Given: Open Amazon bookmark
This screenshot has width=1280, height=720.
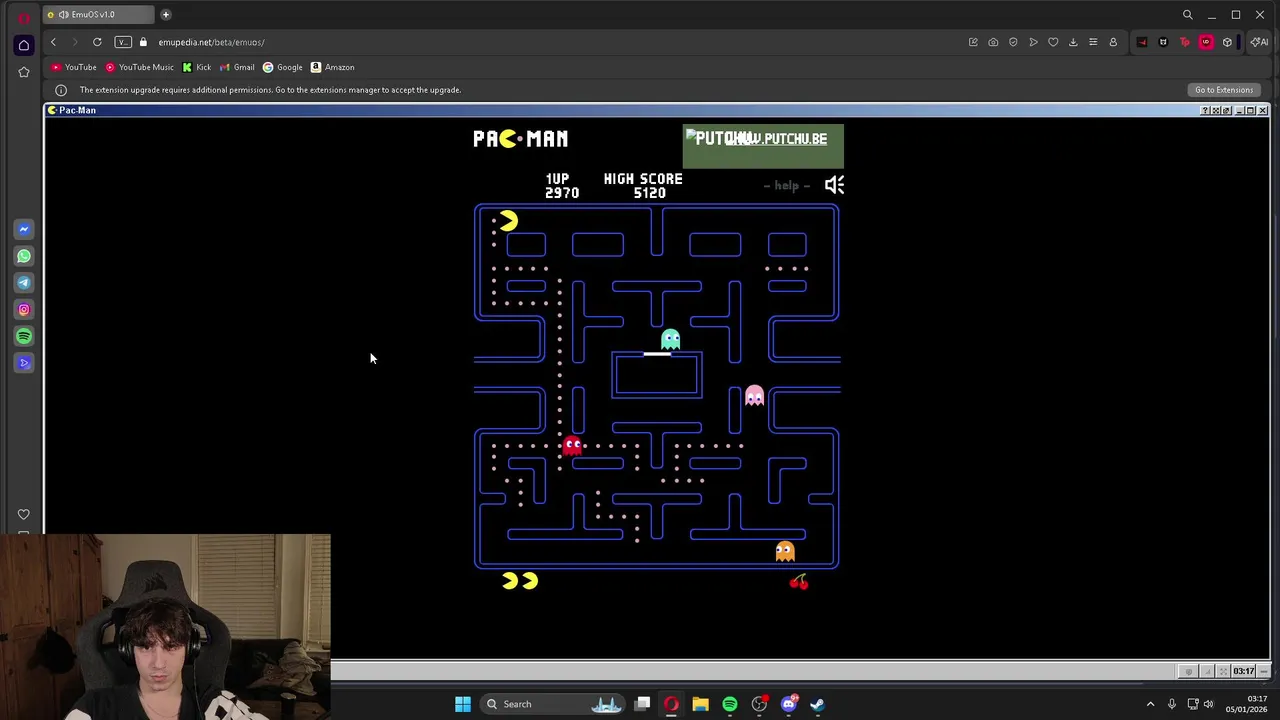Looking at the screenshot, I should click(x=333, y=67).
